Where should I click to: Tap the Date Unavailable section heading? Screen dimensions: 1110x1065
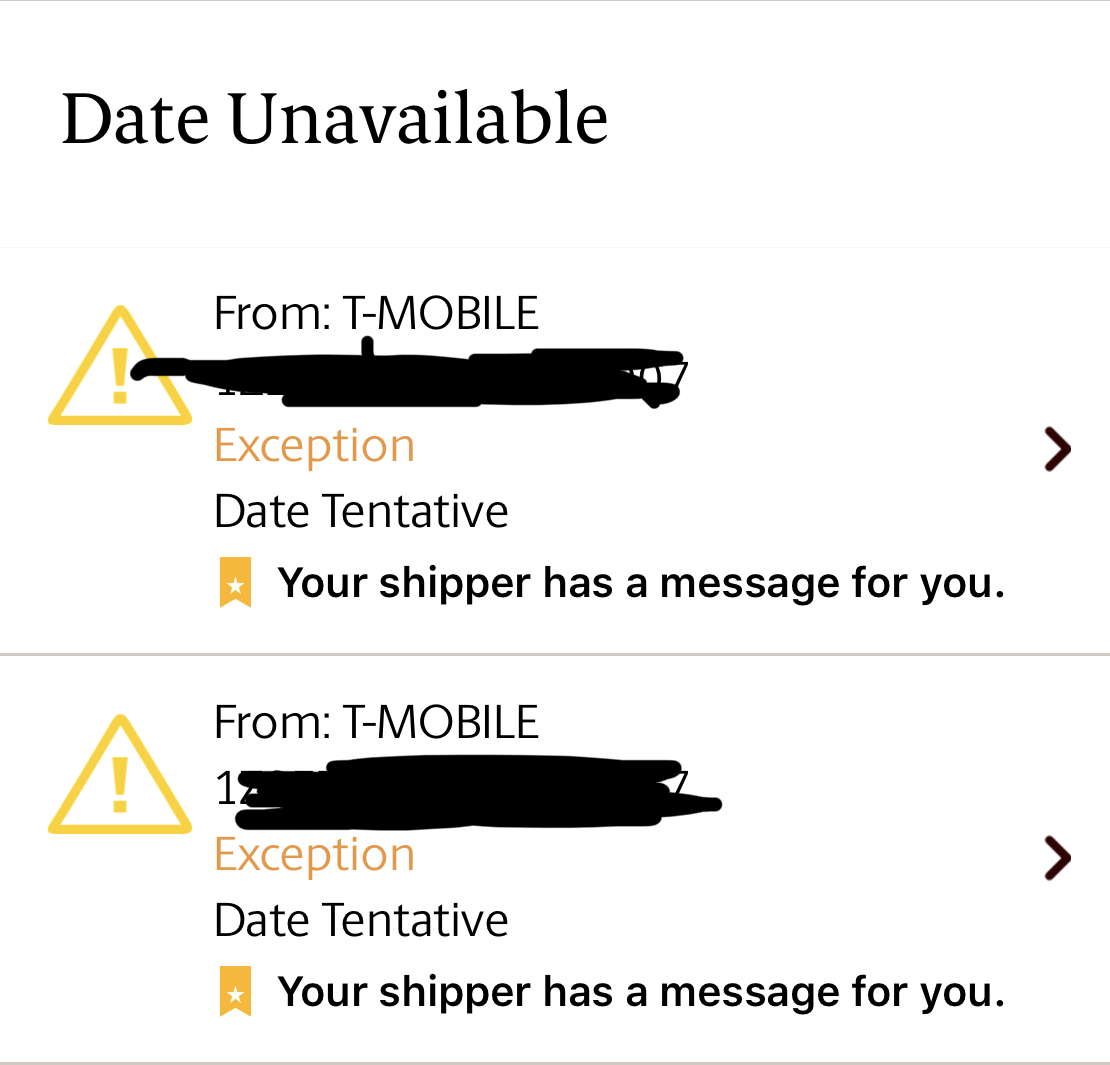[x=334, y=118]
